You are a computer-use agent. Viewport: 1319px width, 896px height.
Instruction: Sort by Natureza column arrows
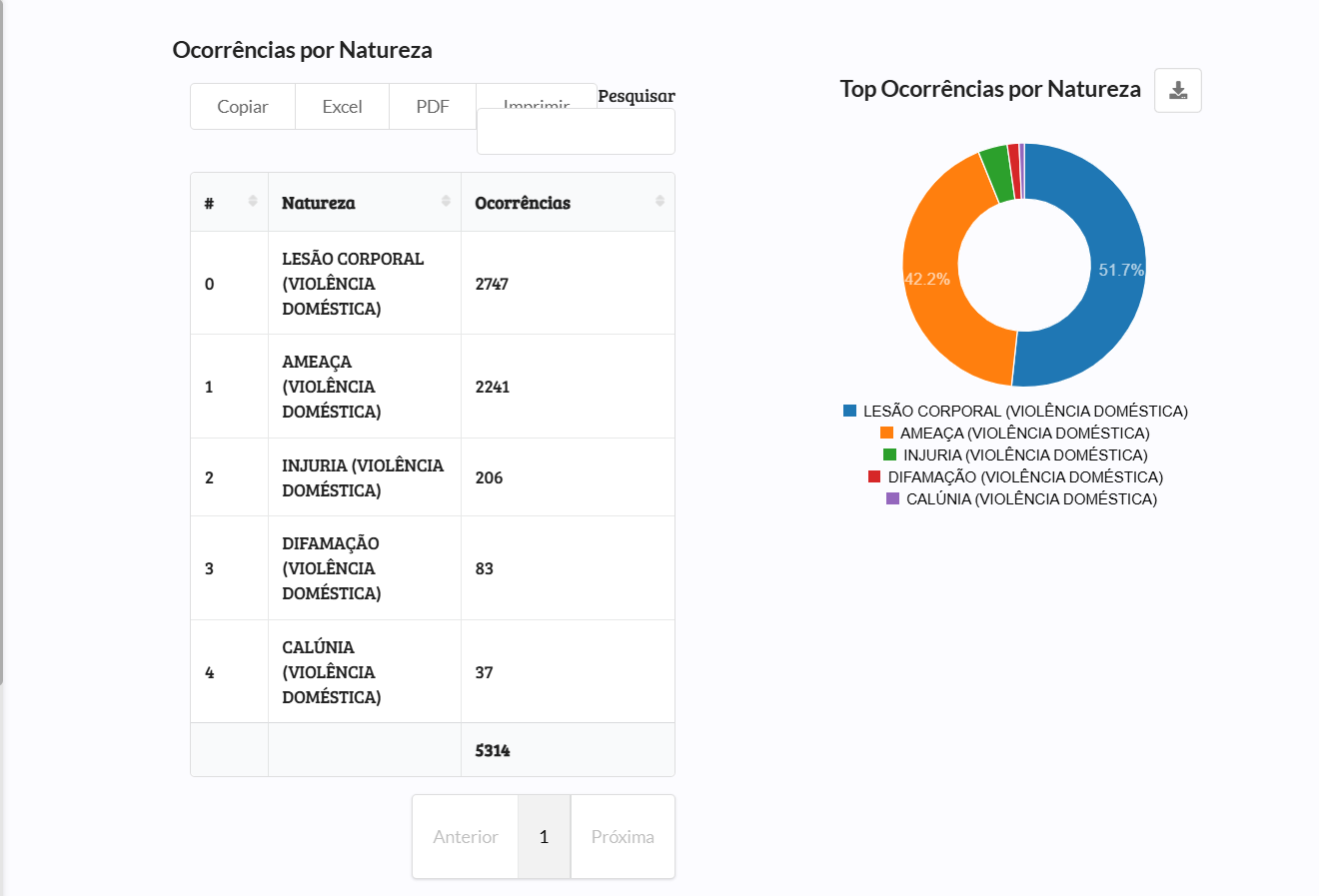coord(446,202)
